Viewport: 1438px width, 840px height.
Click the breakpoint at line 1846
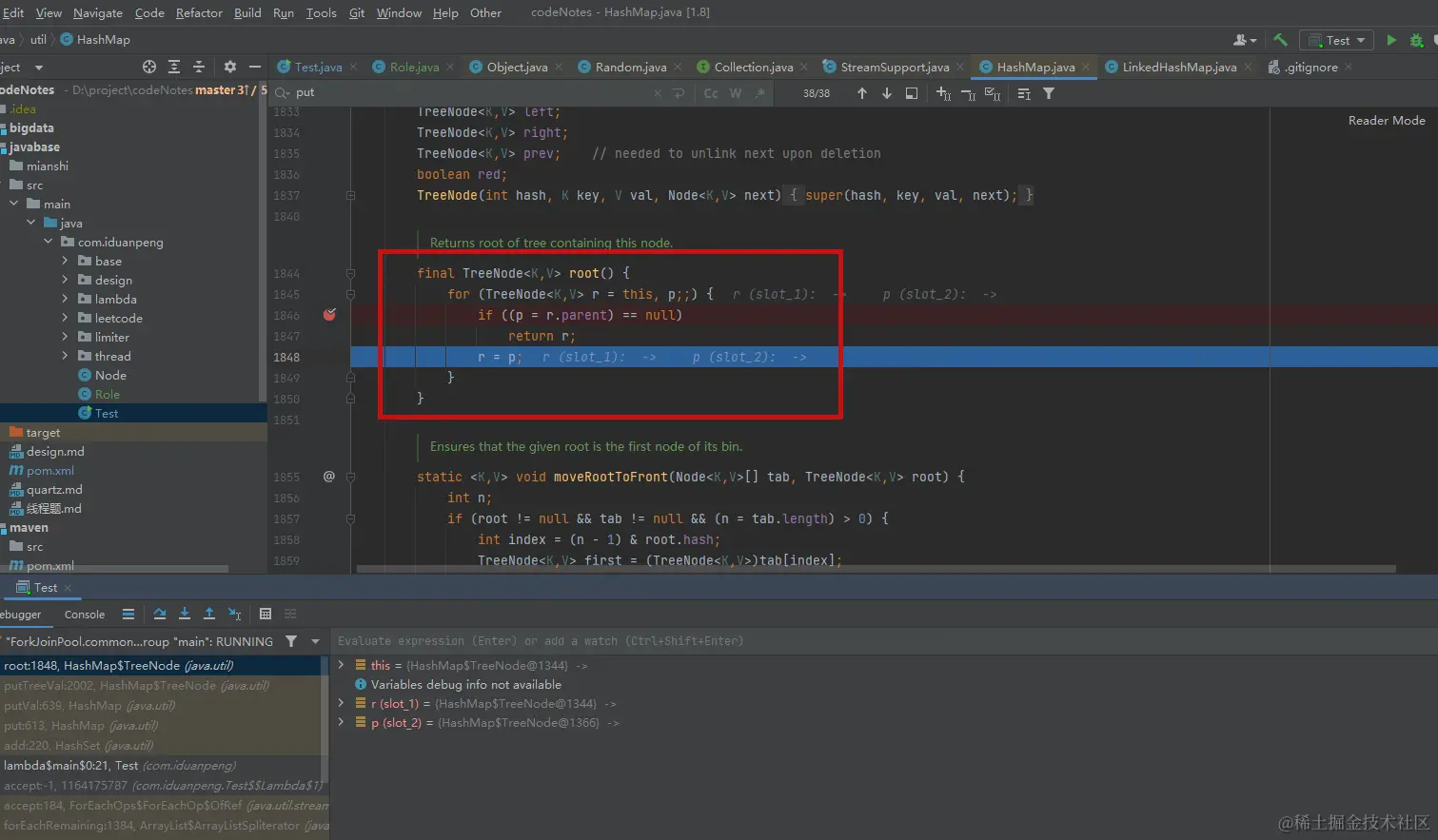click(x=329, y=315)
